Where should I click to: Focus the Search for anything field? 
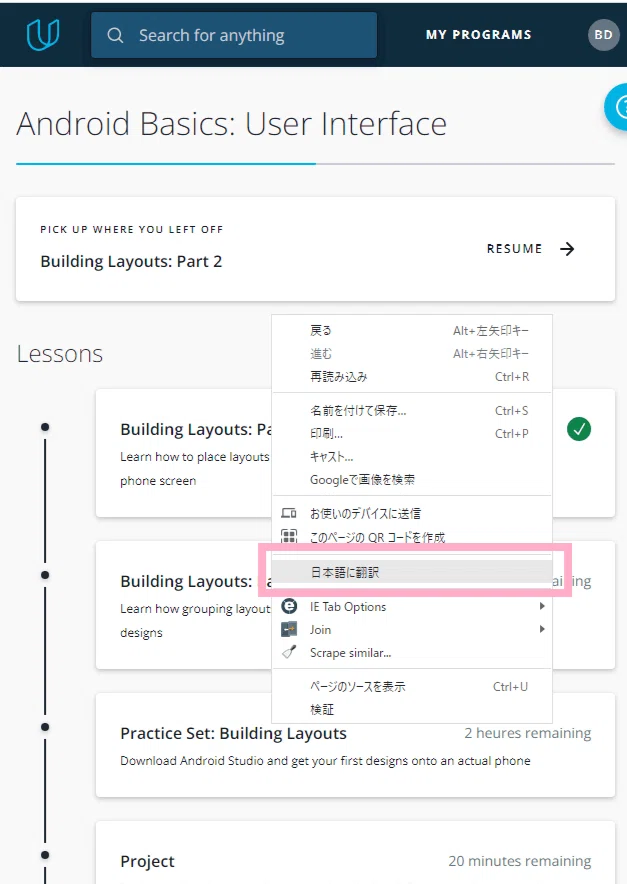(234, 35)
